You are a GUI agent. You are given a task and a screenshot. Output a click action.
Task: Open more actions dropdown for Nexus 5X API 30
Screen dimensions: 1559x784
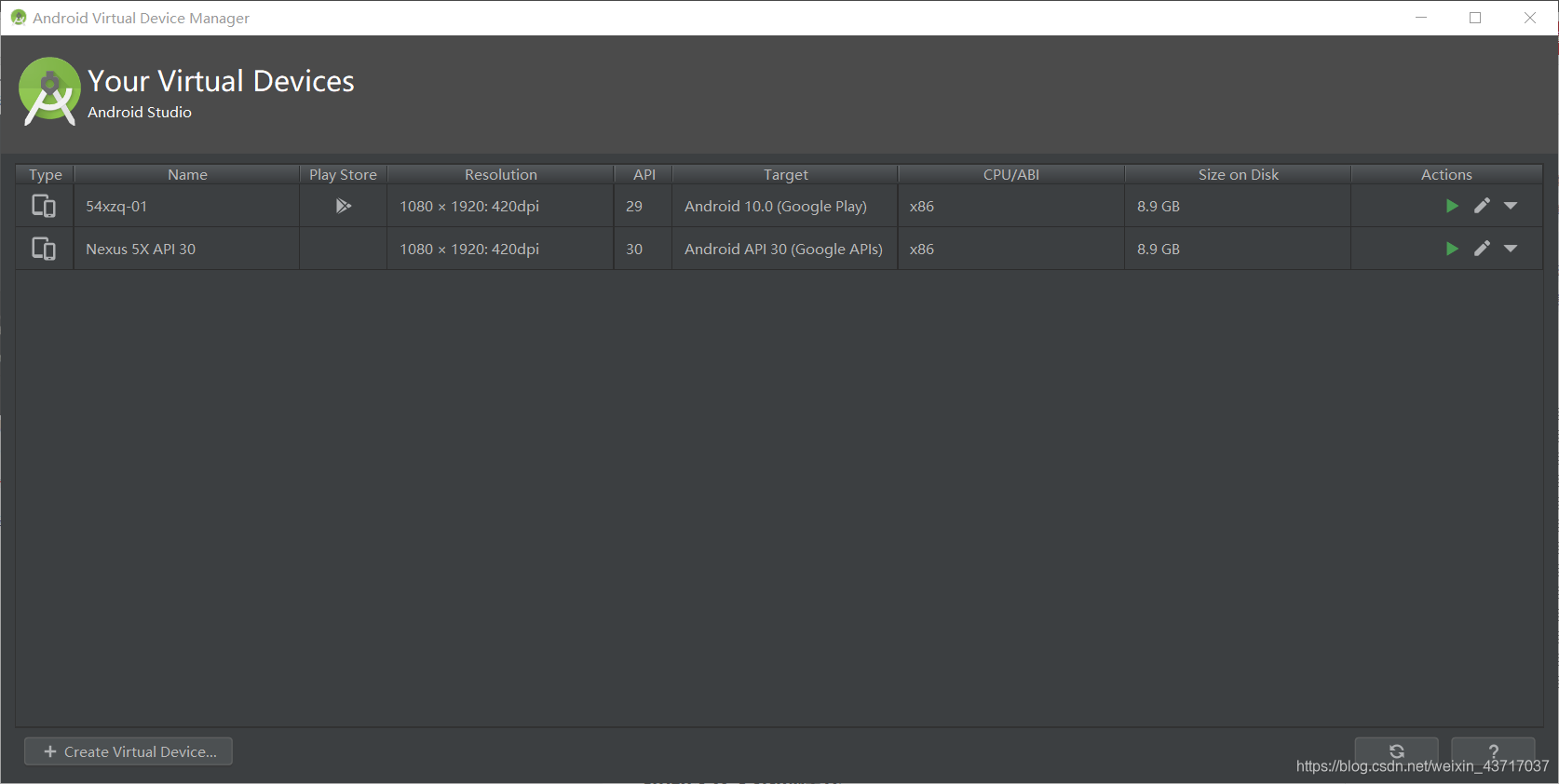[x=1511, y=249]
